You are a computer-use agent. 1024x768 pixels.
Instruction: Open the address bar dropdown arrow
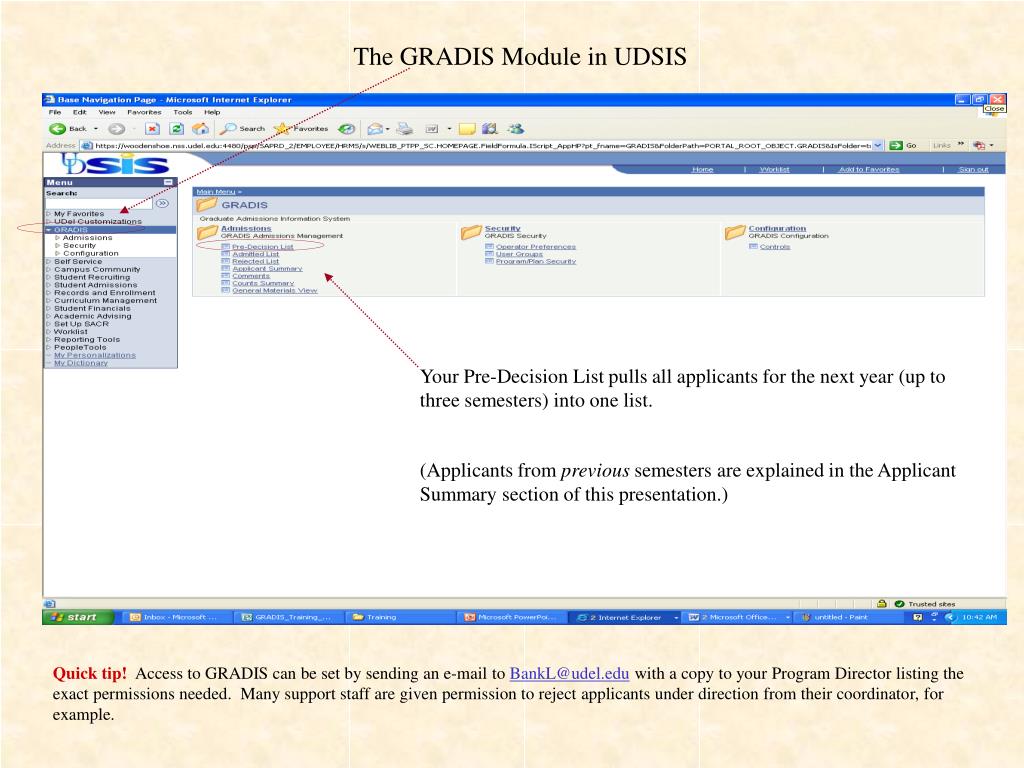[878, 146]
